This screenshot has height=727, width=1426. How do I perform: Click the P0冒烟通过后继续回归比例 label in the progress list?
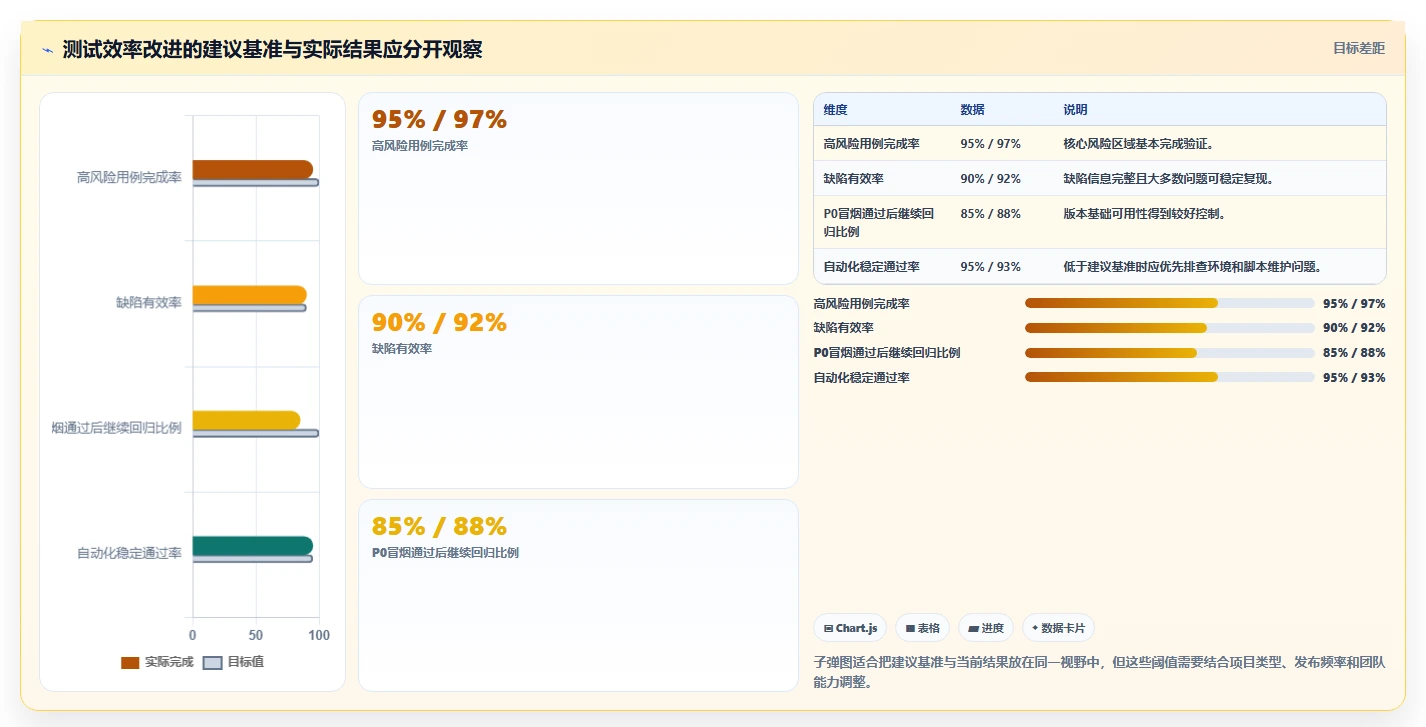click(x=887, y=353)
